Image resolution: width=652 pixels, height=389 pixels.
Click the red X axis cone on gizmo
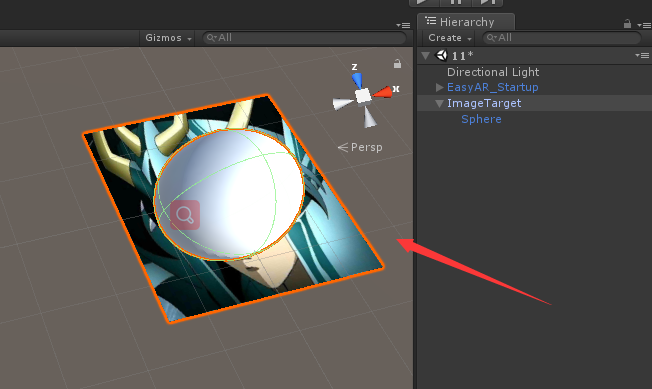[382, 92]
